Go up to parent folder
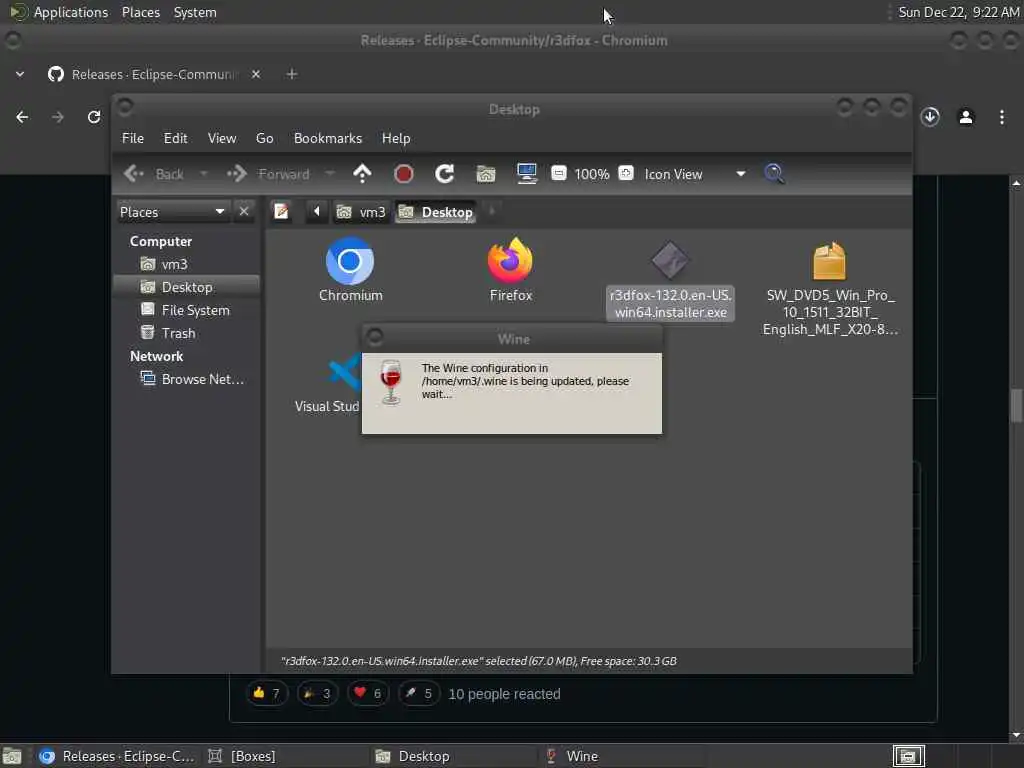The height and width of the screenshot is (768, 1024). (x=362, y=174)
